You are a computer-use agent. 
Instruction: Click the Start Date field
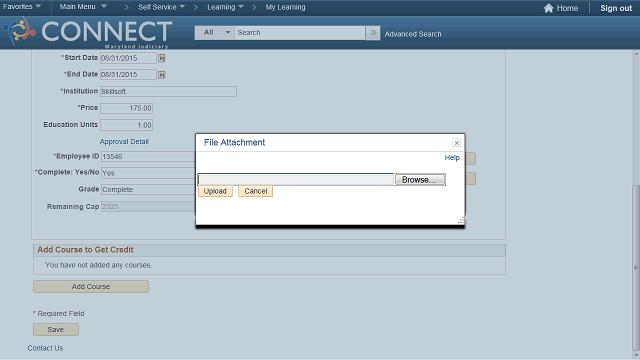point(128,58)
